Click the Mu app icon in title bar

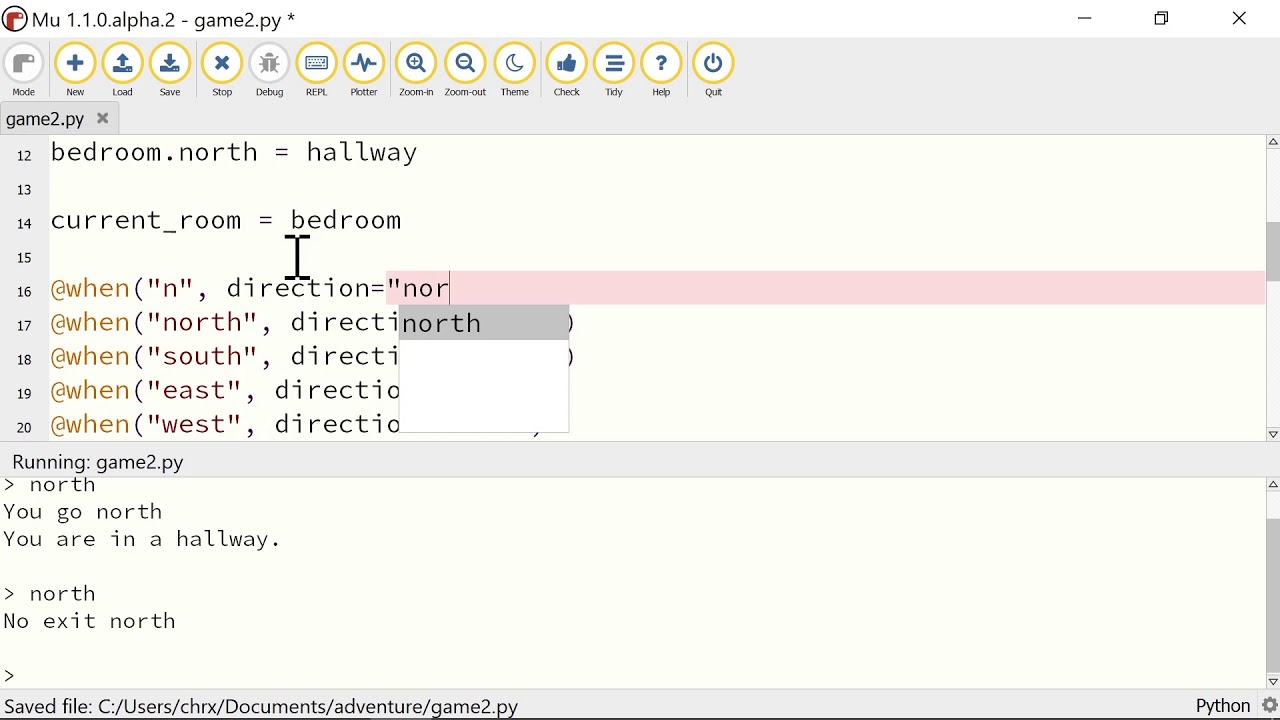pyautogui.click(x=15, y=19)
